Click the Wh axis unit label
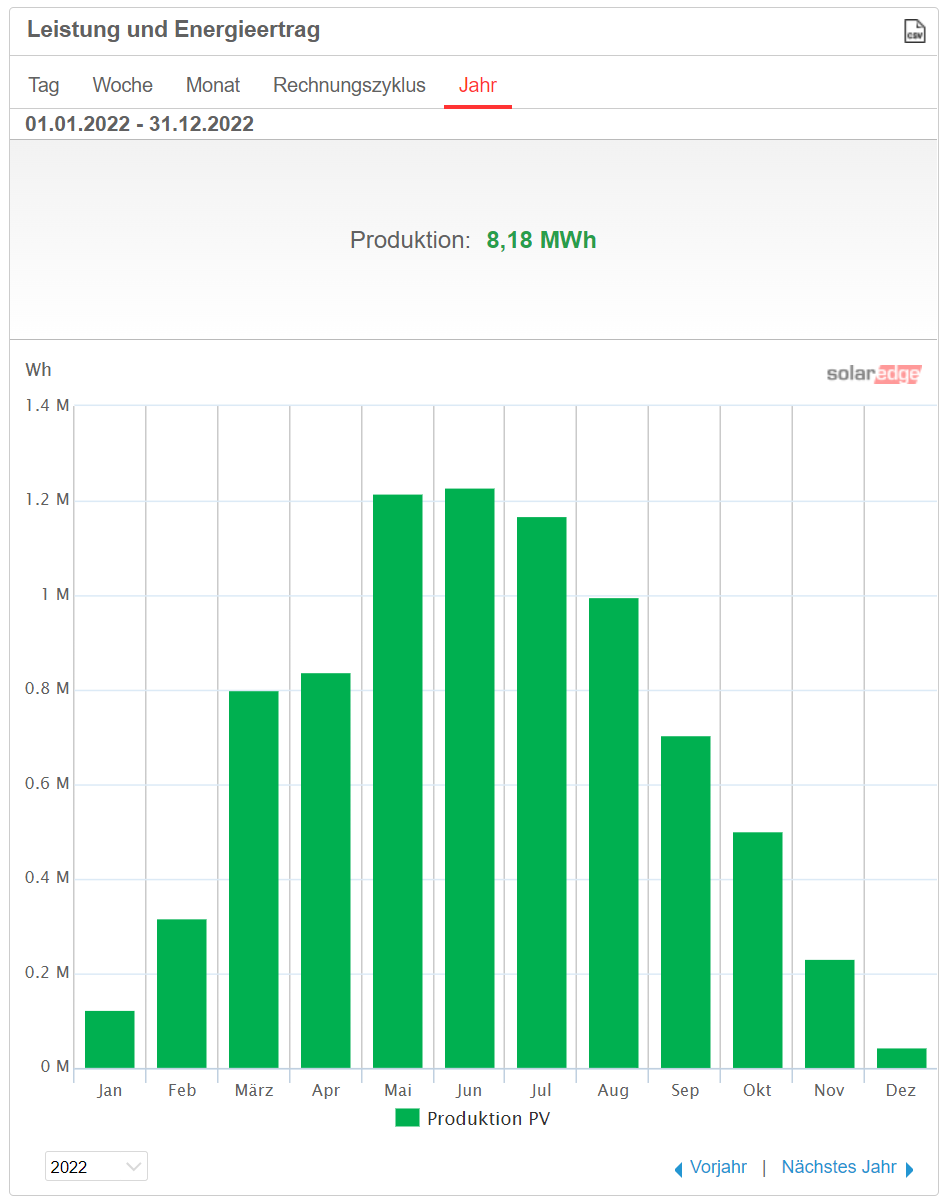 click(x=38, y=370)
